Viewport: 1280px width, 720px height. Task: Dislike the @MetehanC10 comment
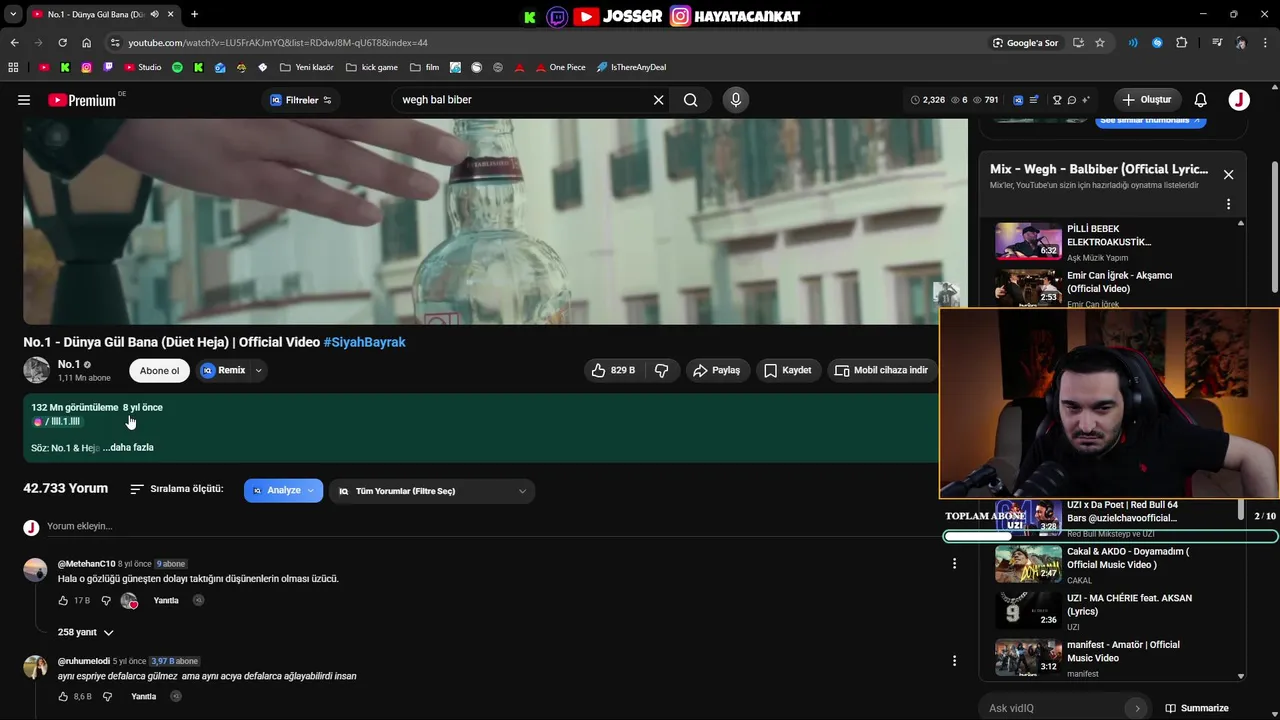106,601
